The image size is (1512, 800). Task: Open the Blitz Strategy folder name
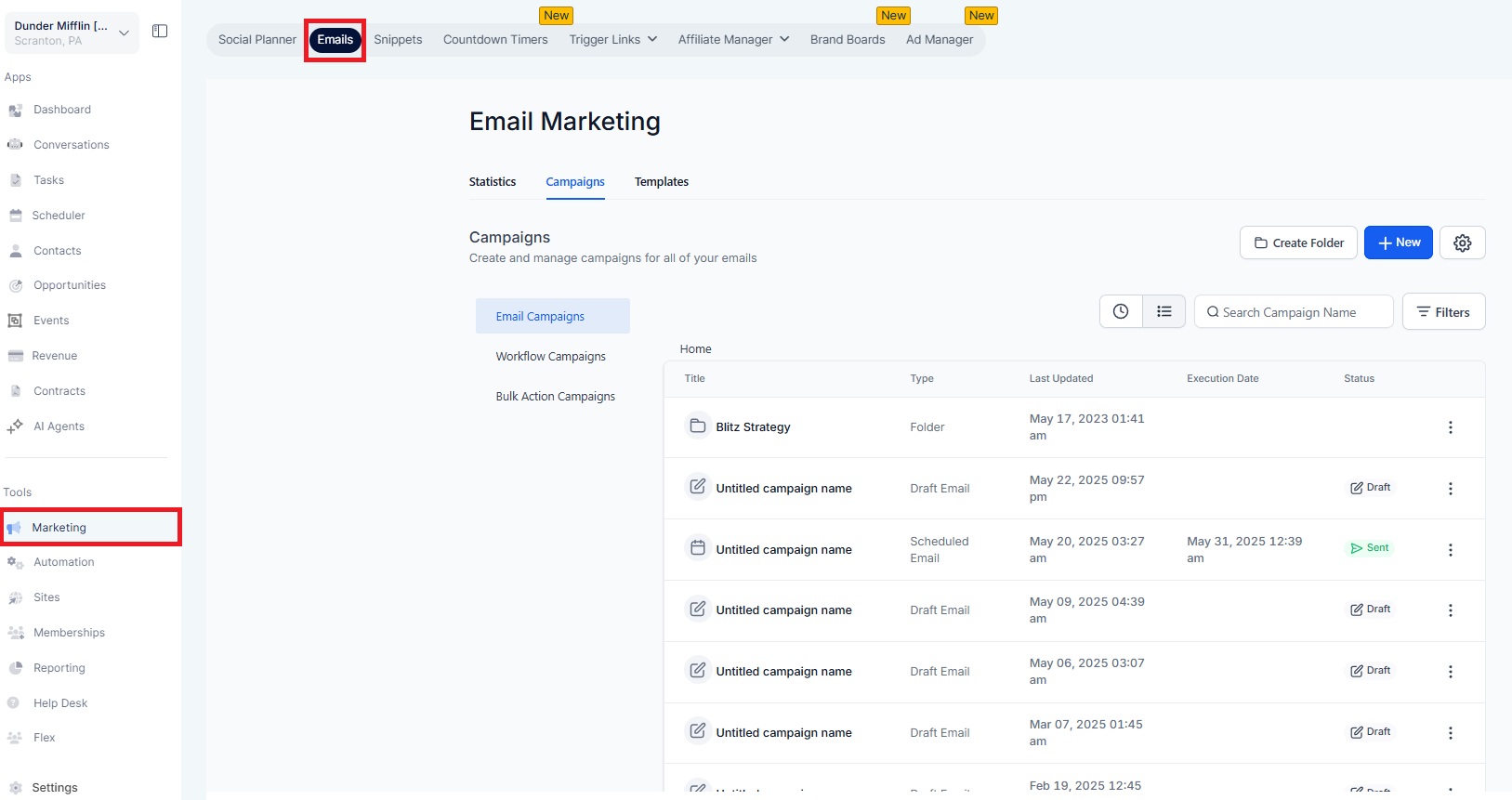pyautogui.click(x=753, y=427)
